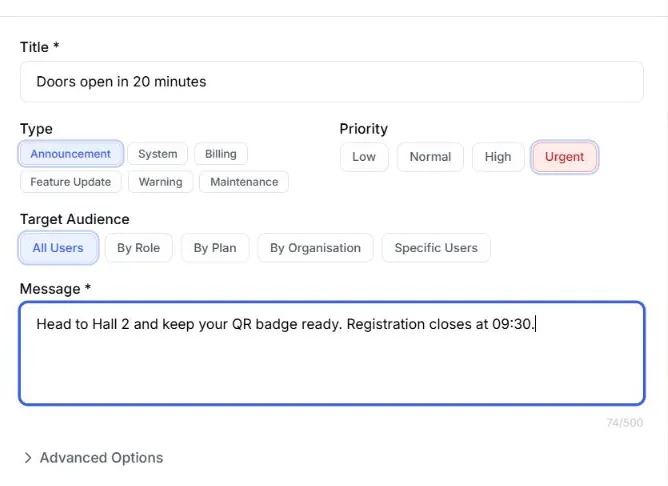Click the Title input field

tap(331, 82)
